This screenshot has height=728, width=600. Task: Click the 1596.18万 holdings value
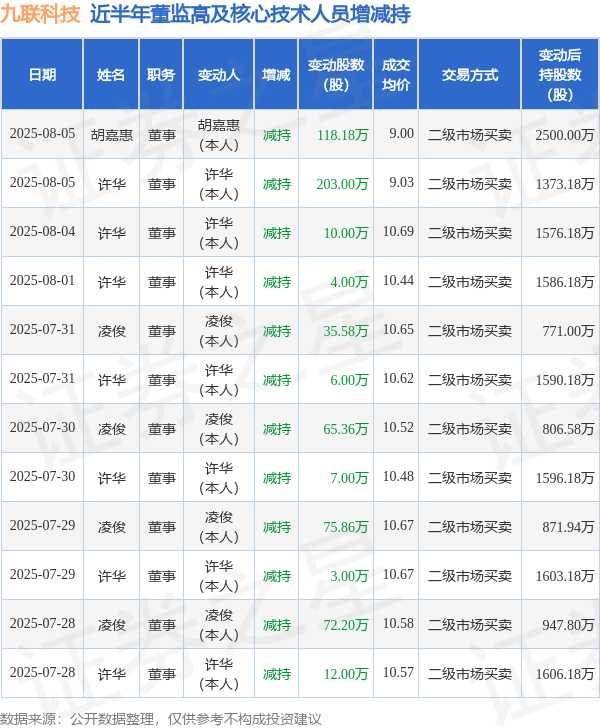coord(565,478)
